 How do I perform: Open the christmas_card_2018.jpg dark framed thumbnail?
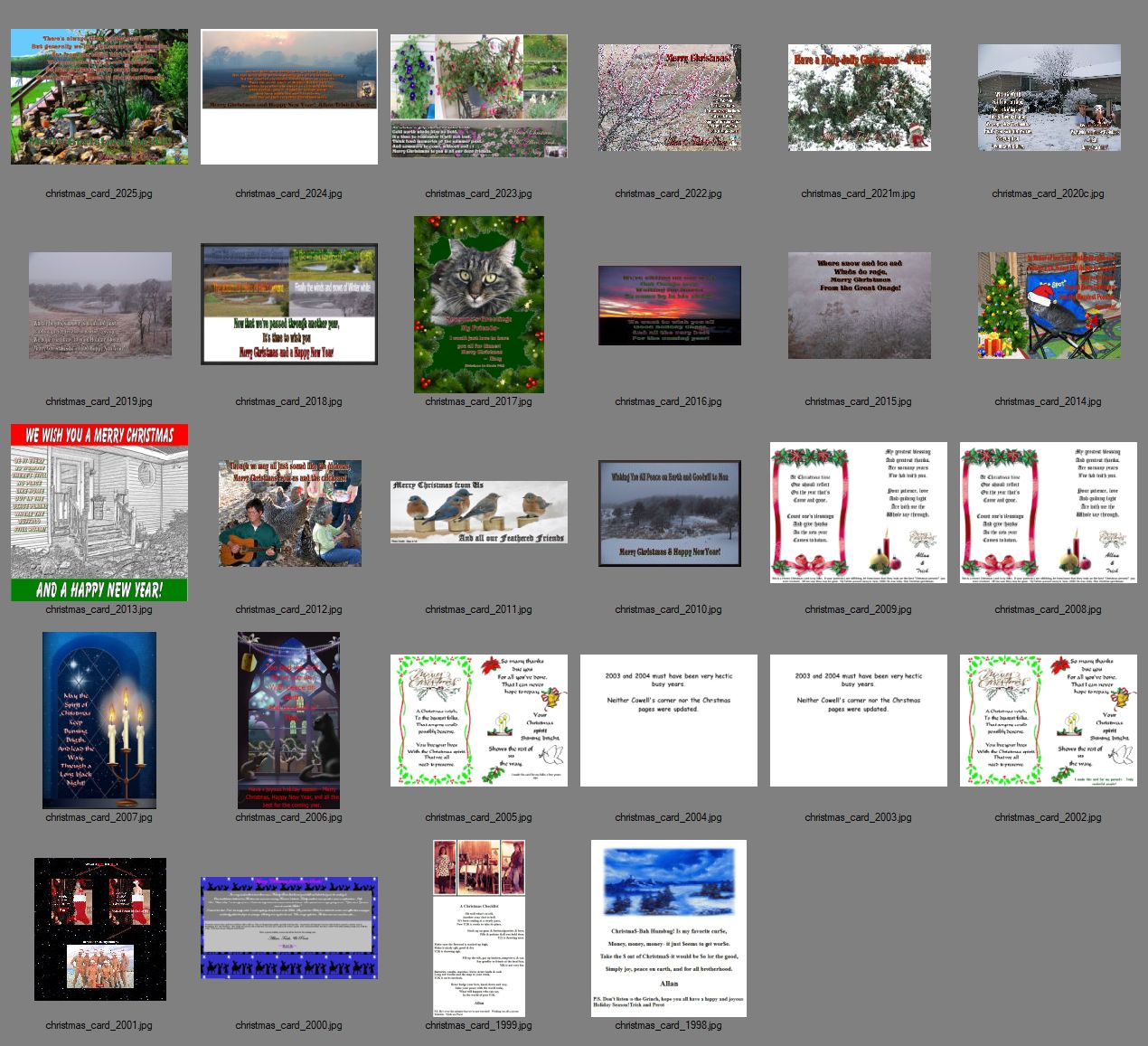pos(289,305)
